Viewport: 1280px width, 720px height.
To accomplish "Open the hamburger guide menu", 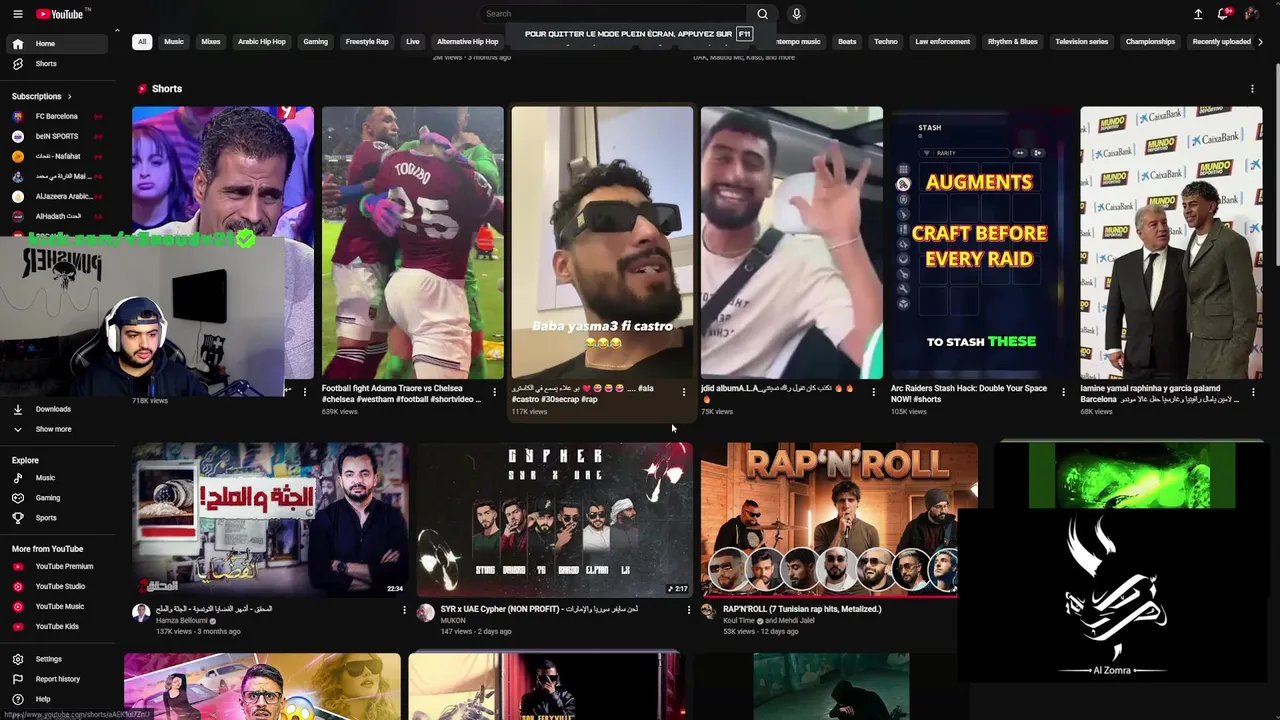I will click(17, 14).
